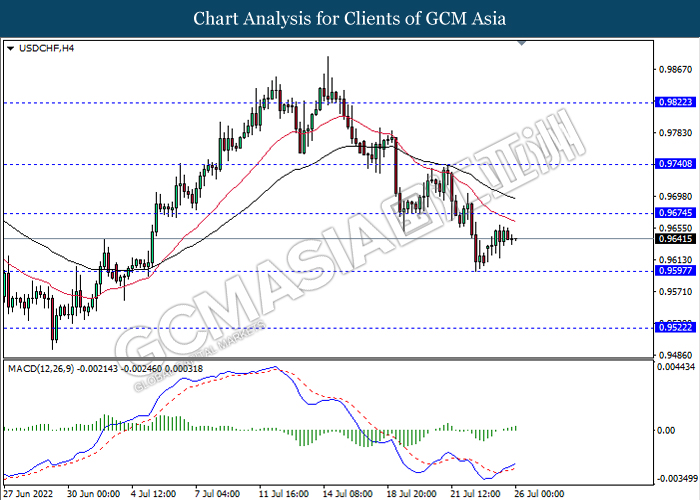Click the 0.97830 price axis value

[x=675, y=133]
